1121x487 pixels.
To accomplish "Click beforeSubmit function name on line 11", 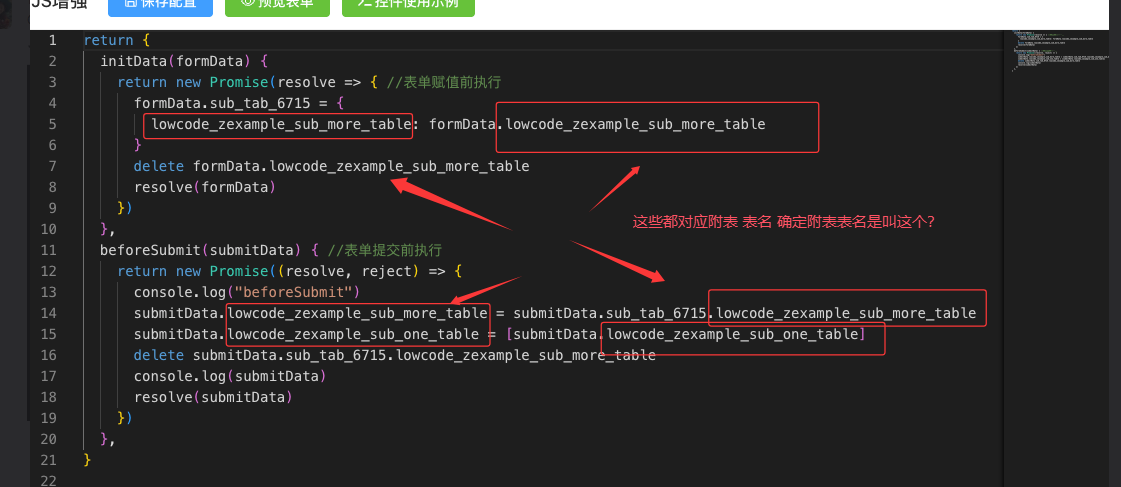I will pyautogui.click(x=146, y=250).
